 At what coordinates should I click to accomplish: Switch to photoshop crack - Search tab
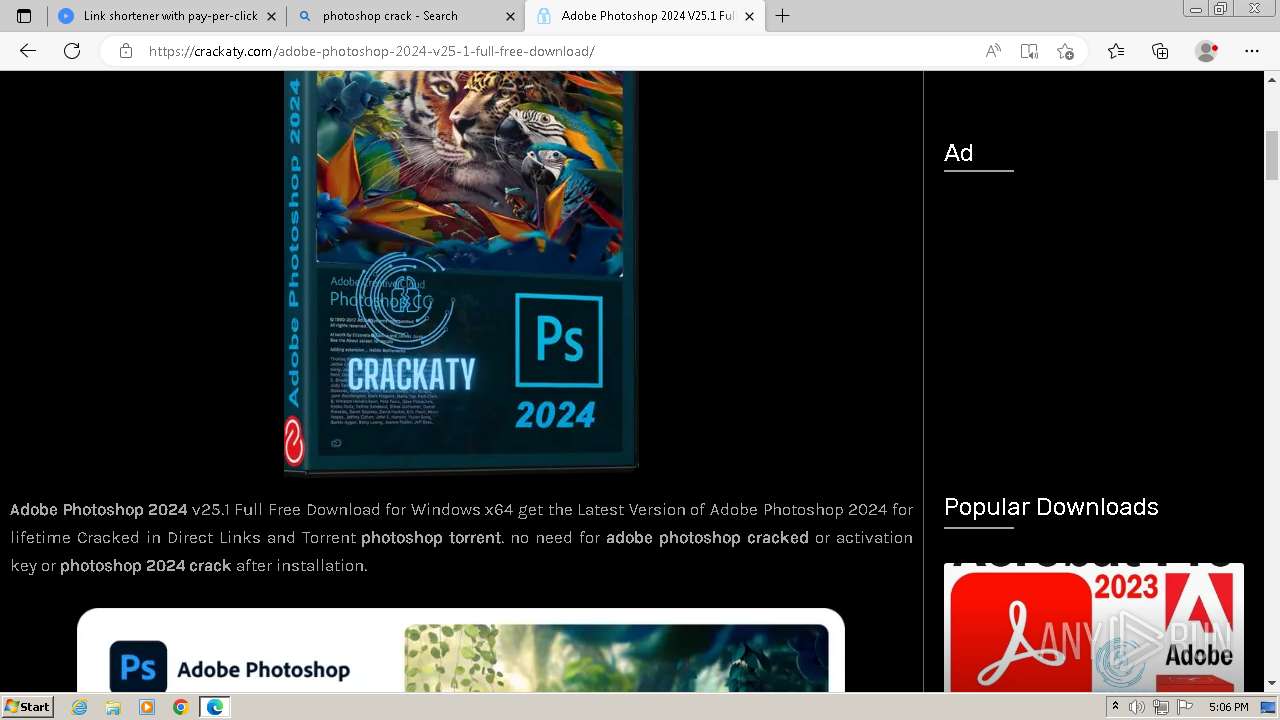click(405, 16)
